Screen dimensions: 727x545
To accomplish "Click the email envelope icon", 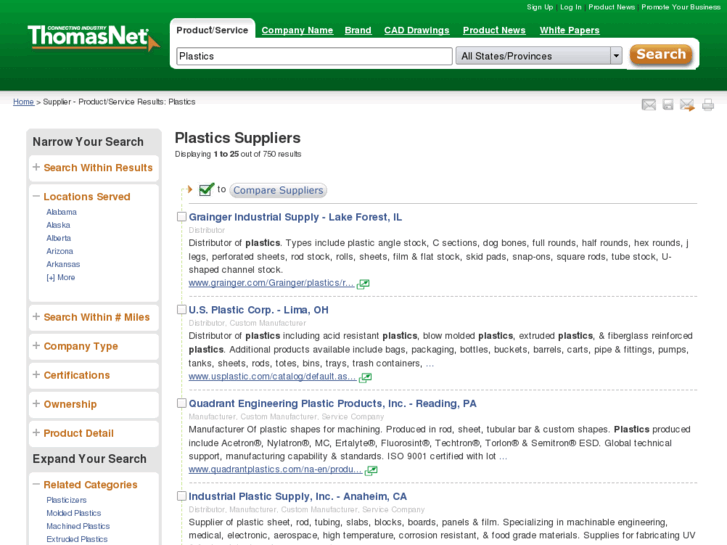I will (649, 105).
